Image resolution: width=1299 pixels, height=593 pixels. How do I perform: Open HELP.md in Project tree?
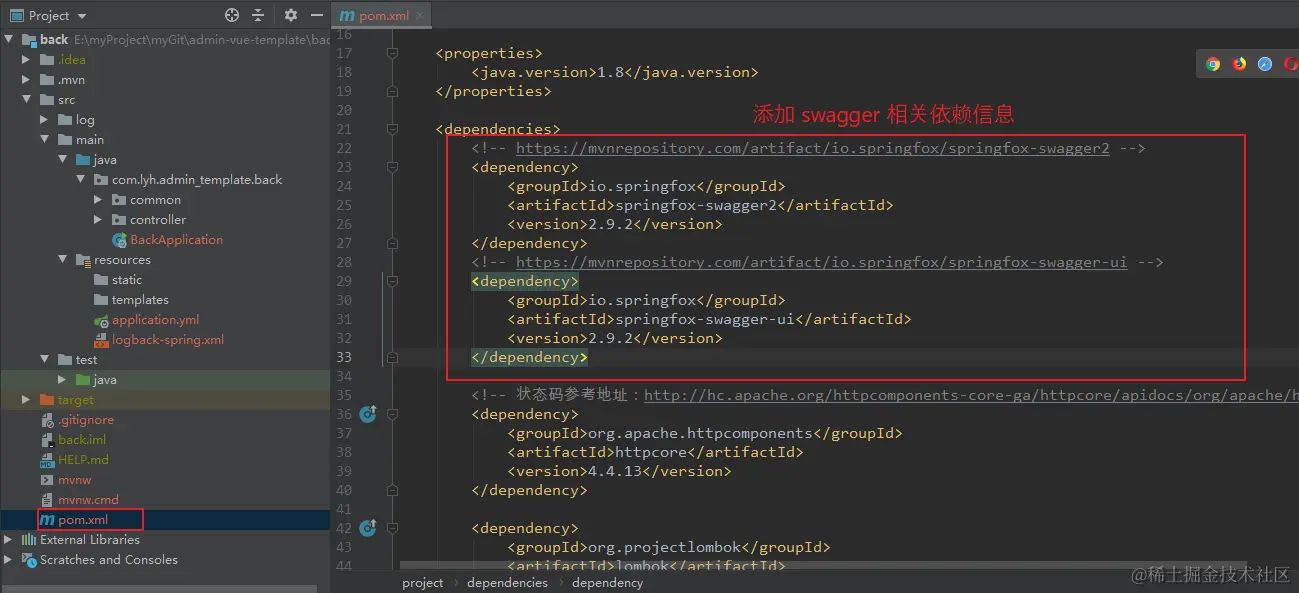click(83, 460)
